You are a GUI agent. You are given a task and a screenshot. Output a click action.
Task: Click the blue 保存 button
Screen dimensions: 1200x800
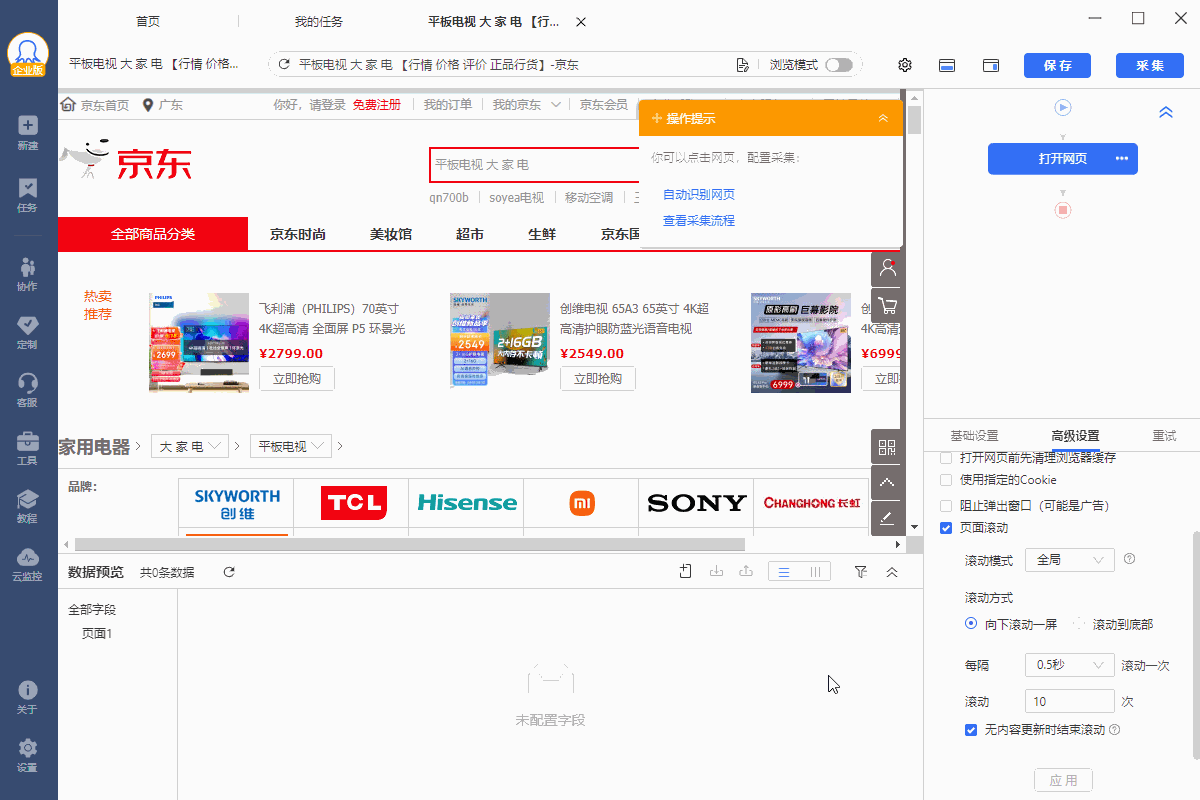[1057, 65]
